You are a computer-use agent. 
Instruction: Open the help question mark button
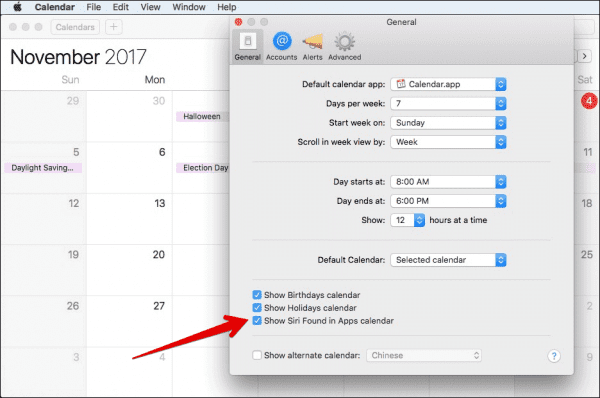coord(554,356)
